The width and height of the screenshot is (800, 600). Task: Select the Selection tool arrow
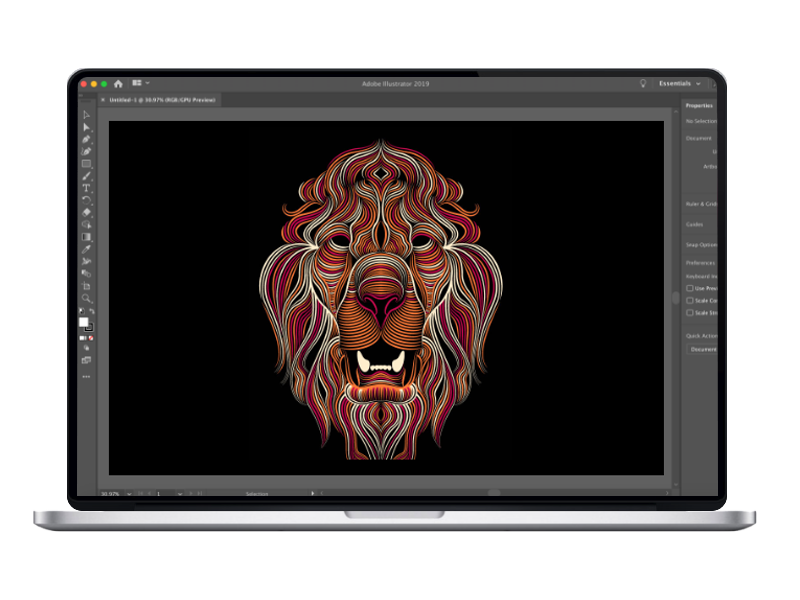[86, 115]
